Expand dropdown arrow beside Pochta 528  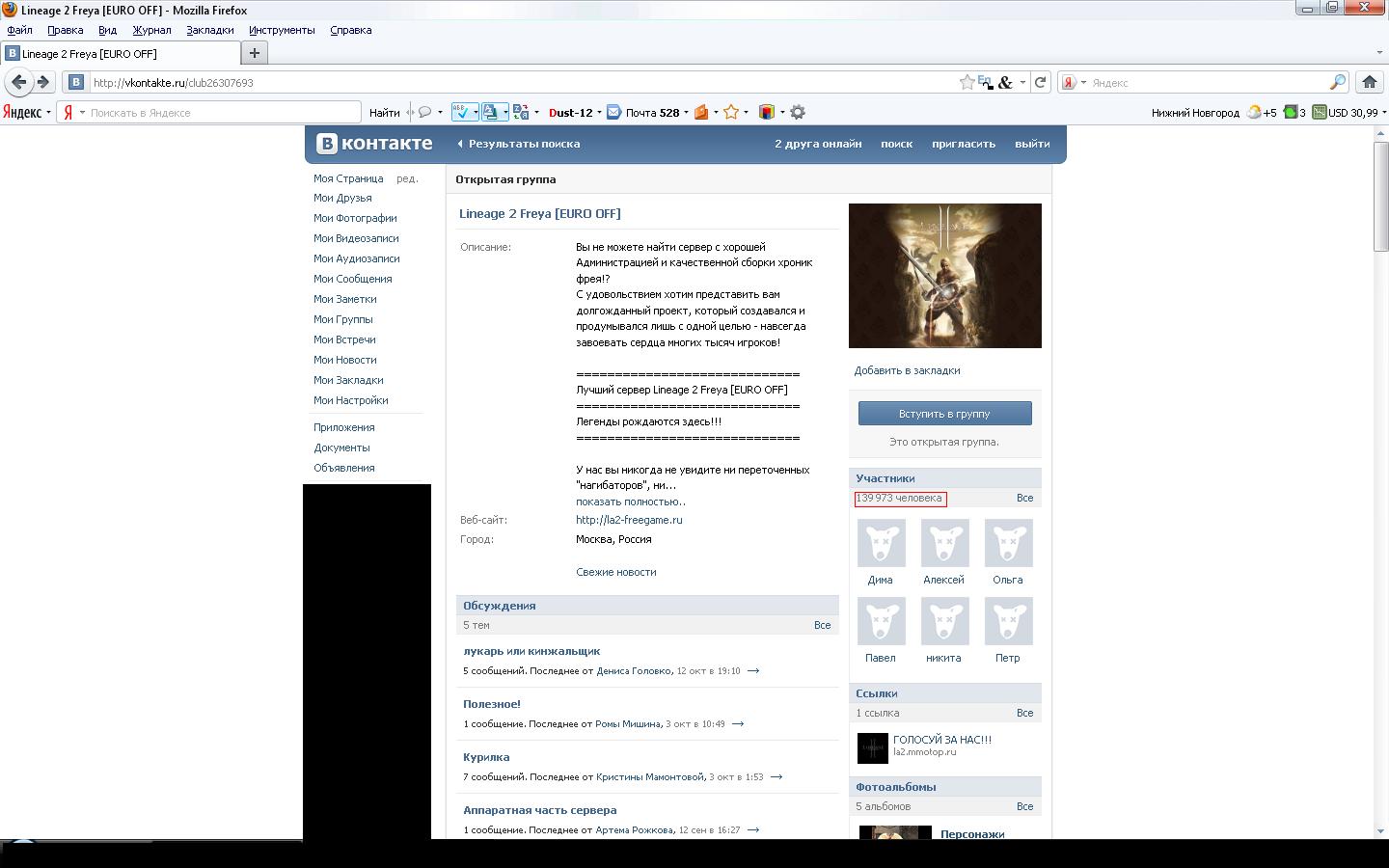pyautogui.click(x=686, y=112)
